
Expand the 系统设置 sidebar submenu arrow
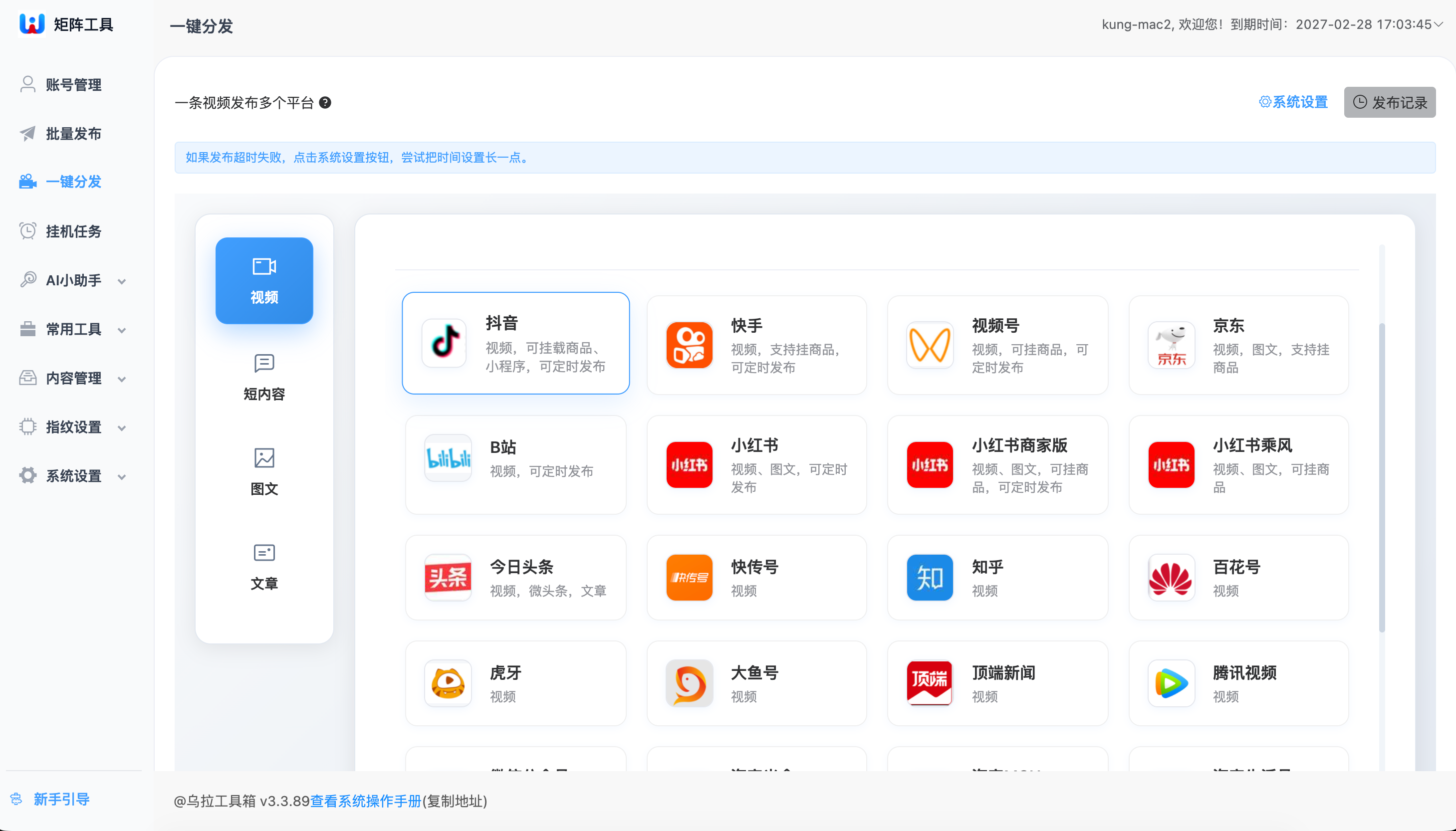[122, 477]
